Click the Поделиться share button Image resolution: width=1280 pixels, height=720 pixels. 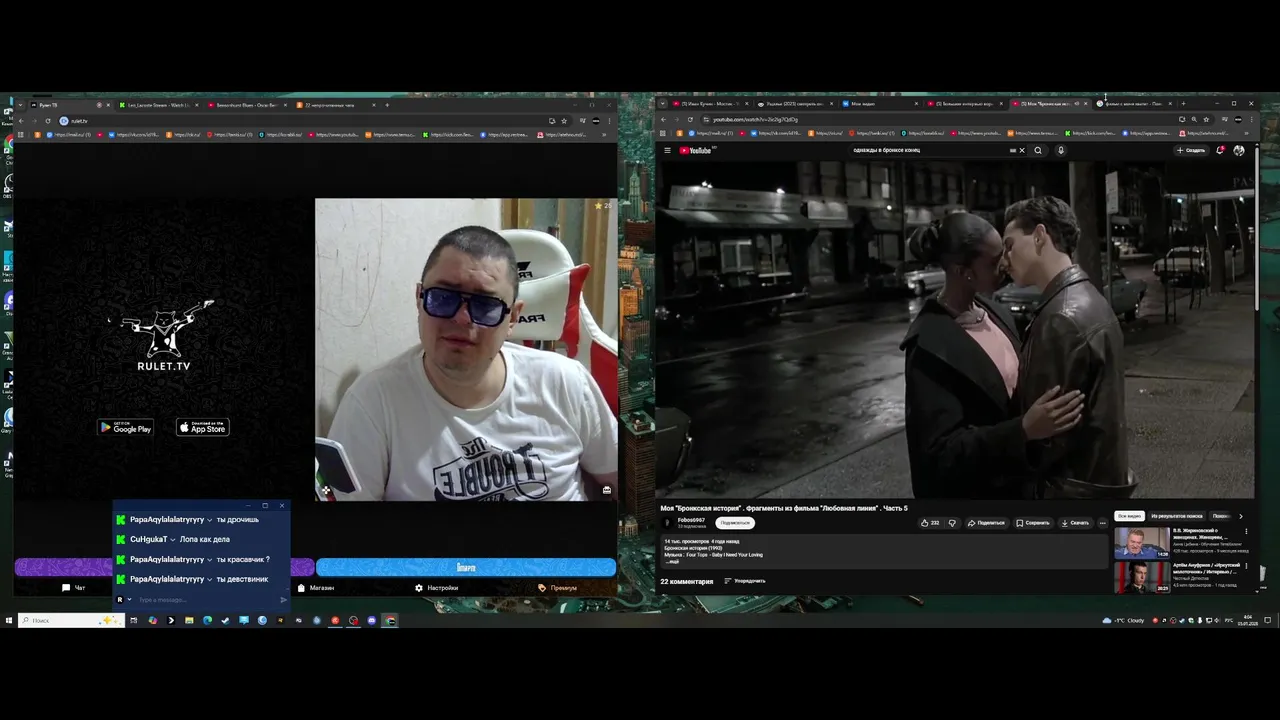pos(986,523)
